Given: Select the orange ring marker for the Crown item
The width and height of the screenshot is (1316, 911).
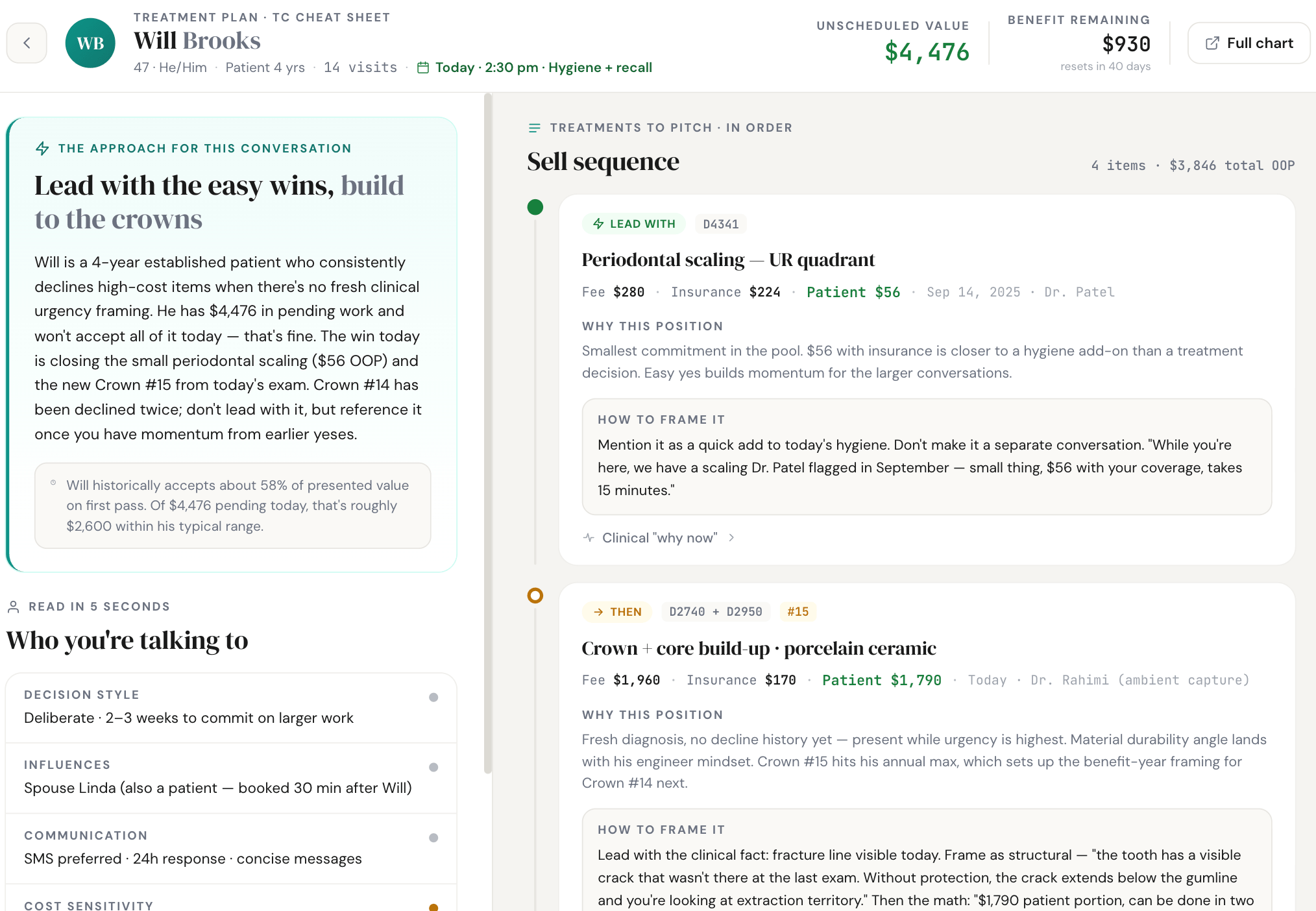Looking at the screenshot, I should click(535, 595).
